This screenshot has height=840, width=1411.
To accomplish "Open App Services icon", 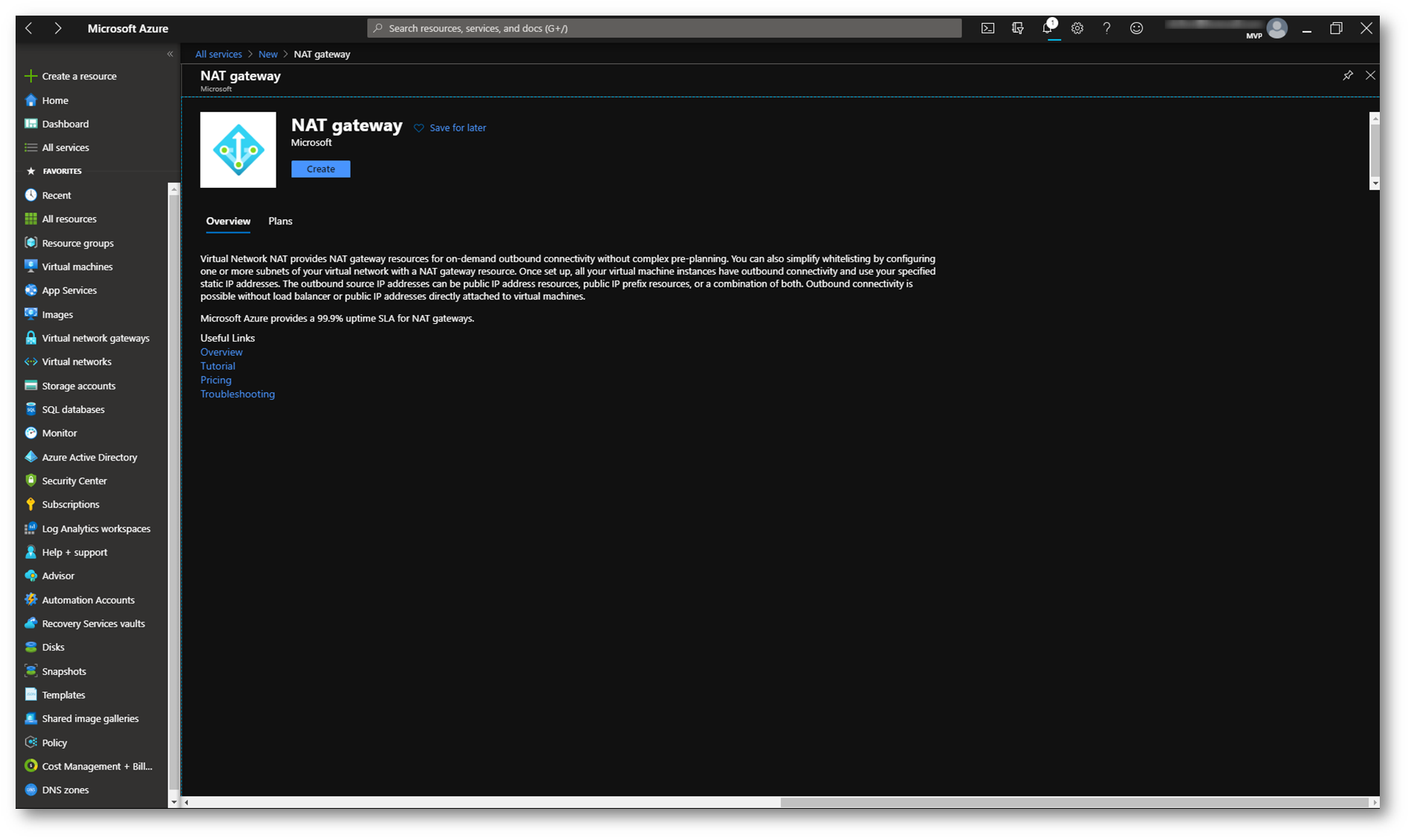I will (30, 290).
